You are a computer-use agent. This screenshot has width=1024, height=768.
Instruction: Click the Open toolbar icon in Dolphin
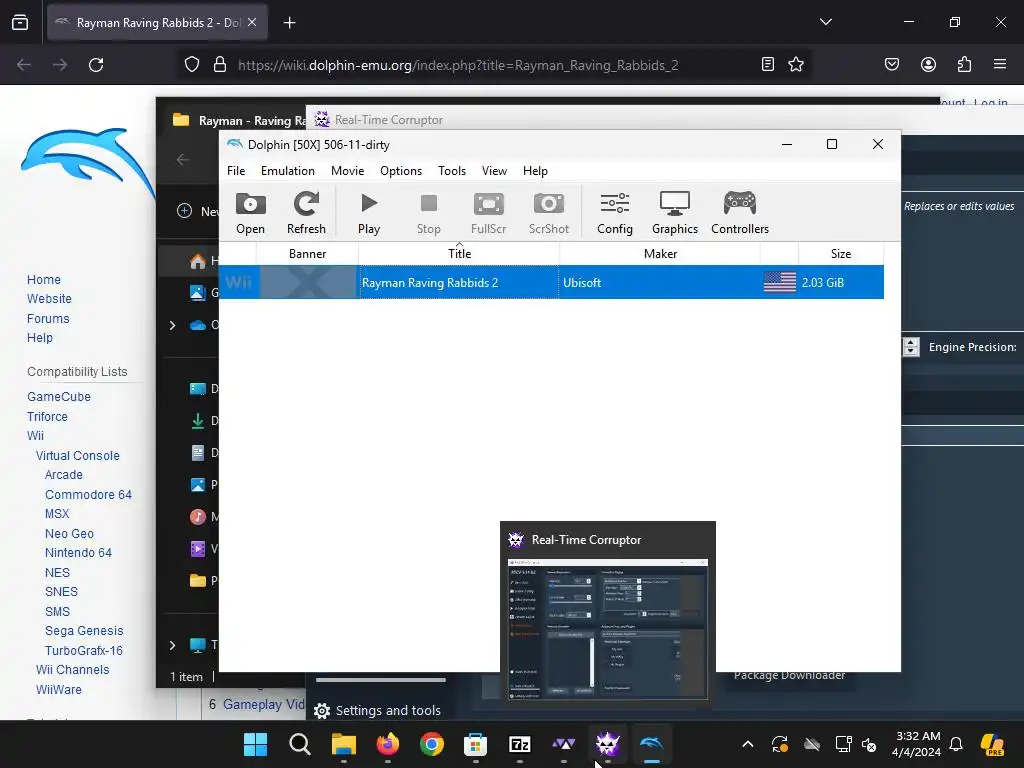click(x=250, y=213)
